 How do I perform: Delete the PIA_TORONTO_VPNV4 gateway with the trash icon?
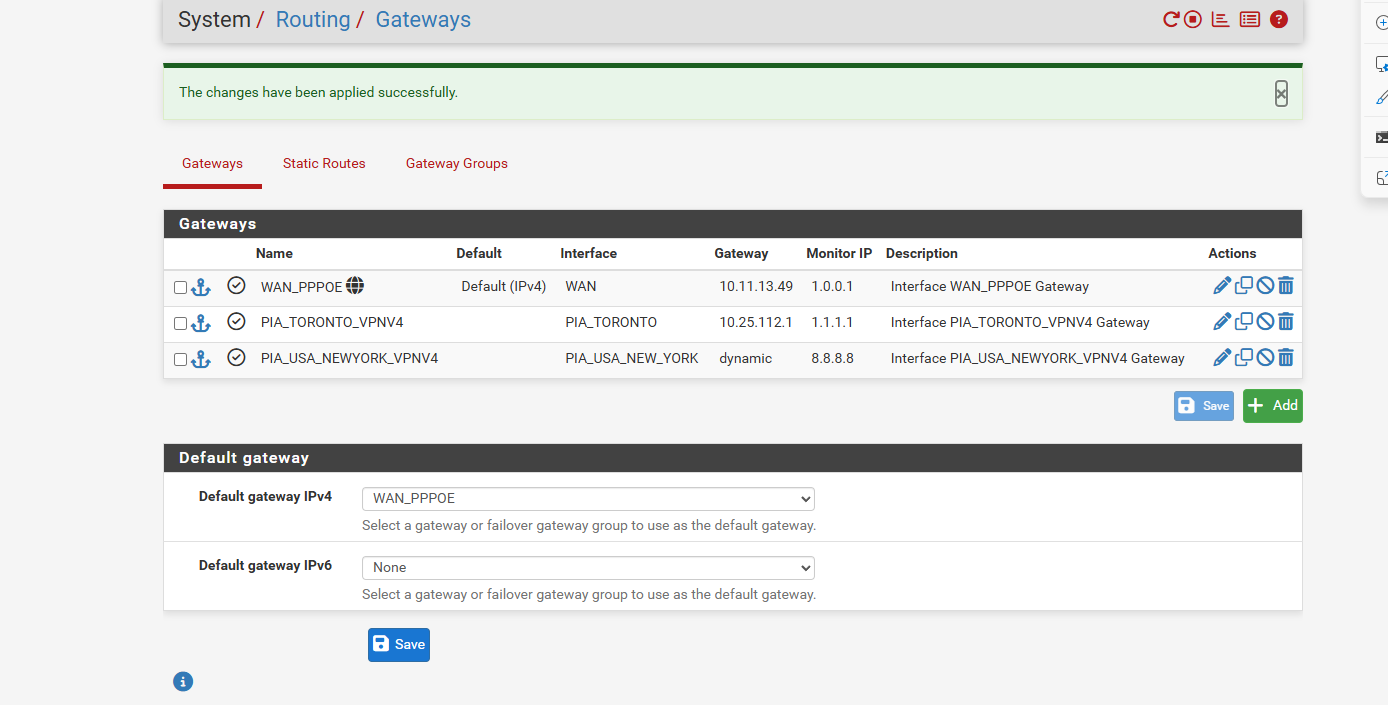[x=1286, y=322]
